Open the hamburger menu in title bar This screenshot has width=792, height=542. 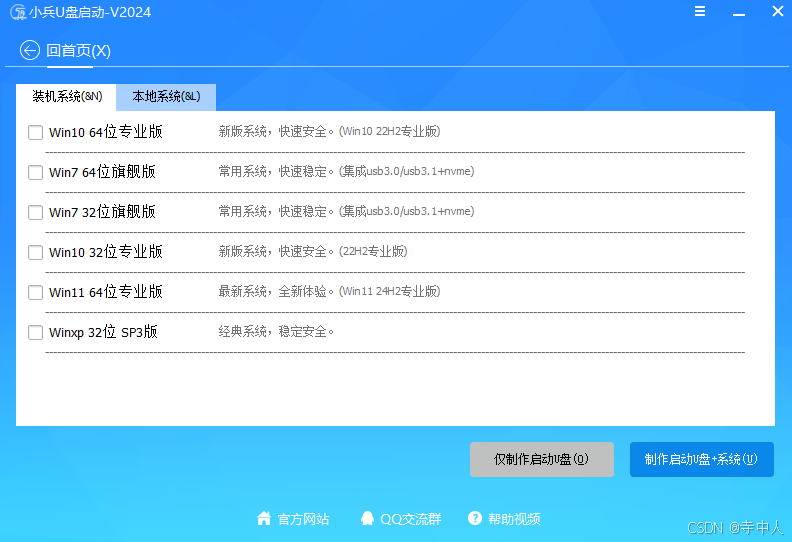point(700,11)
